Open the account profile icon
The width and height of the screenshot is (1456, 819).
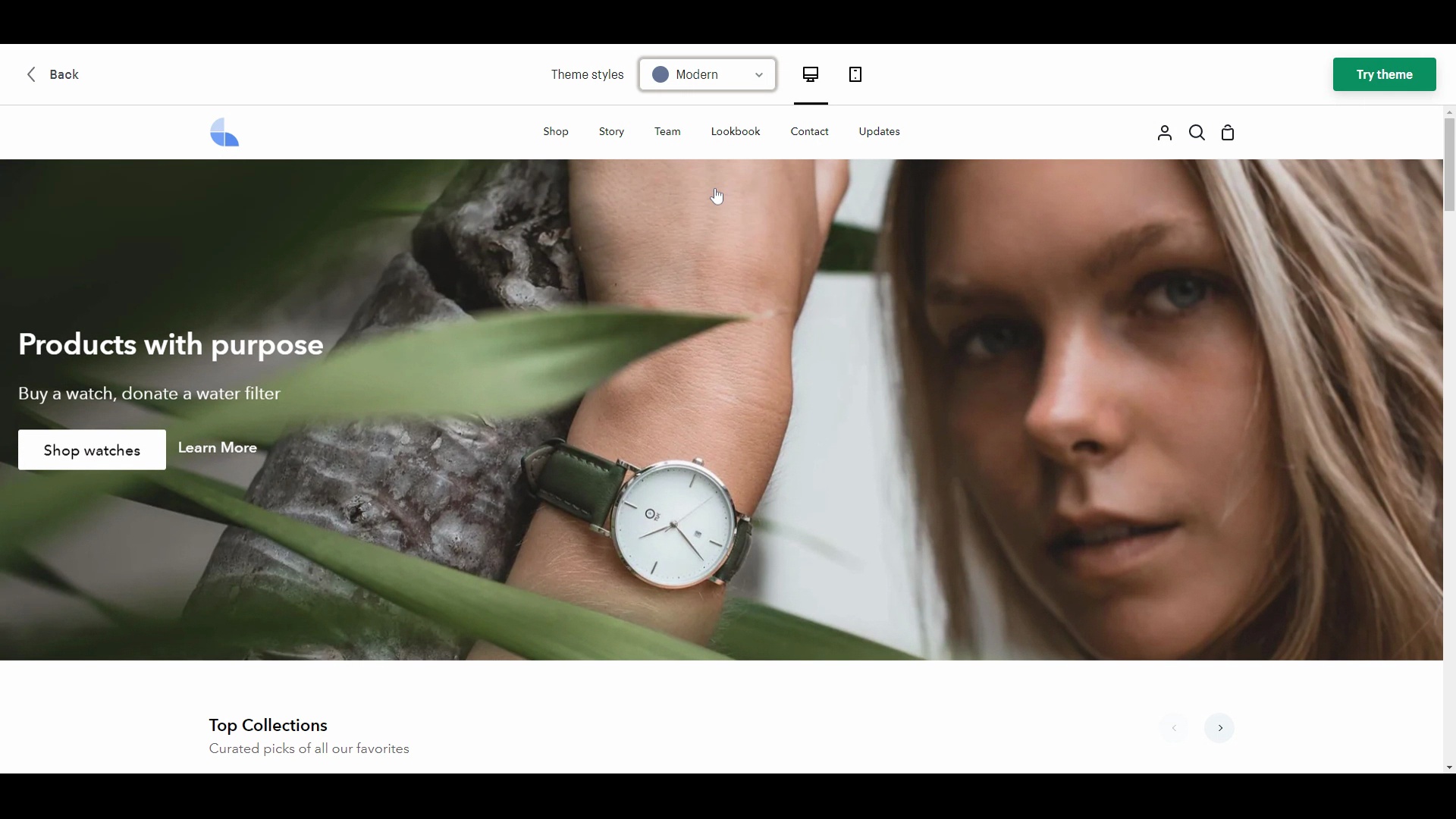1165,133
